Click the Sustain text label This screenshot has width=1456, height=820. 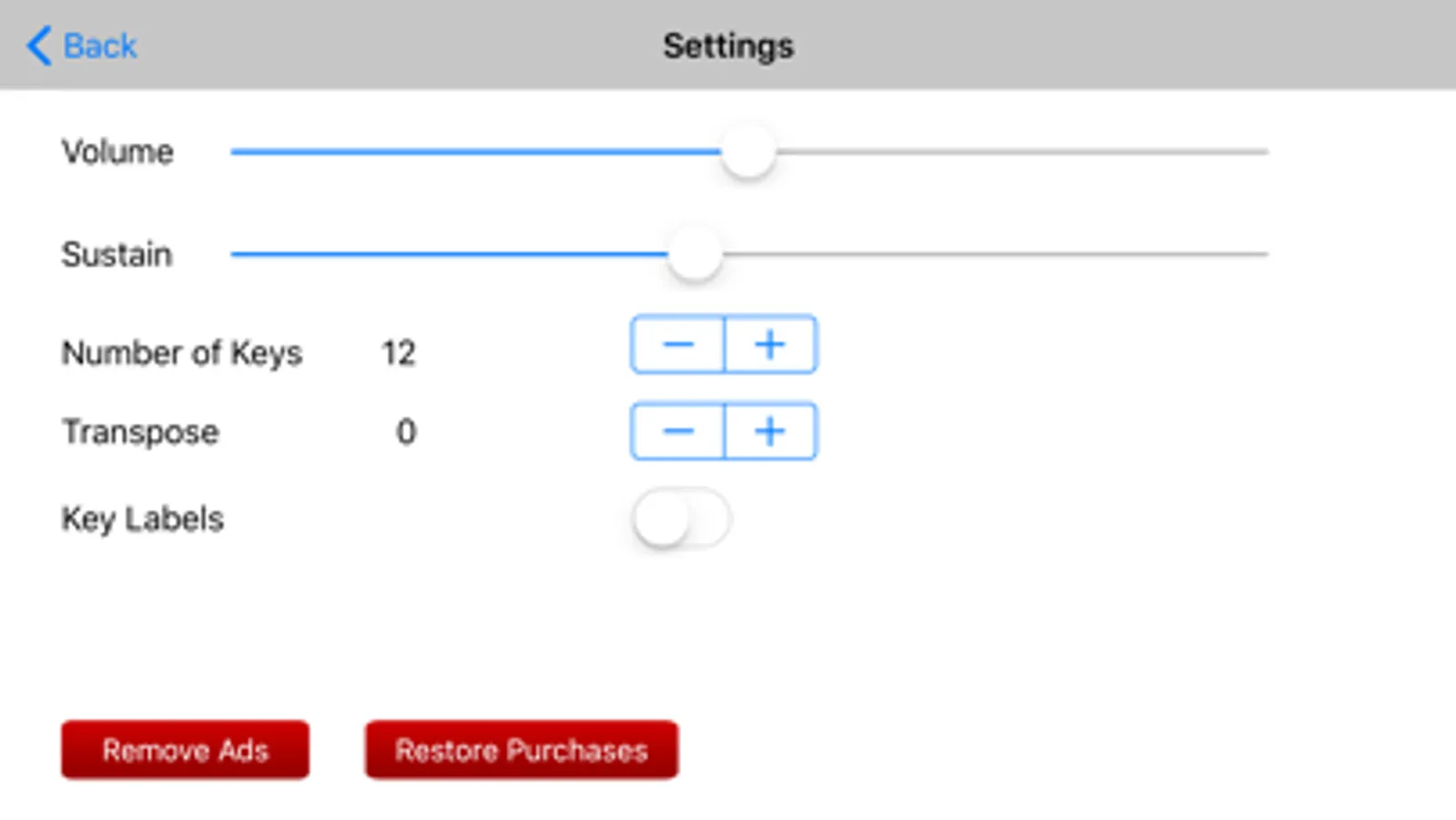tap(117, 254)
